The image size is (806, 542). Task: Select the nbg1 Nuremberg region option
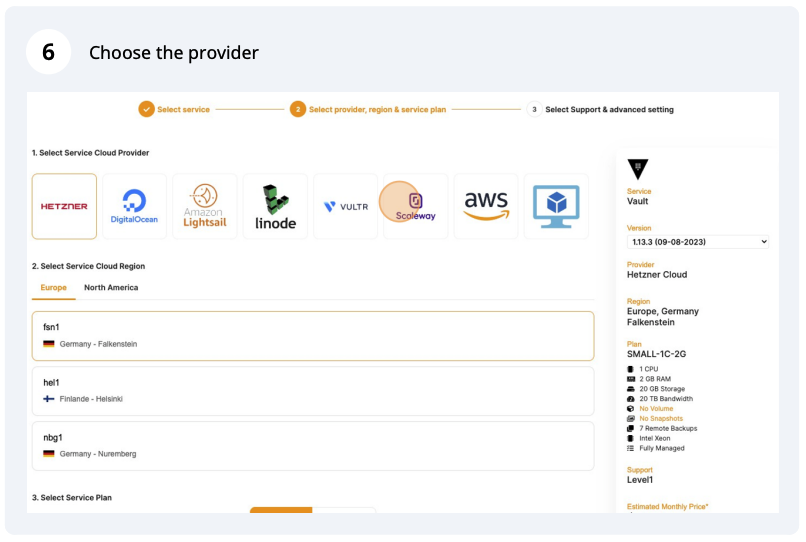(x=313, y=445)
